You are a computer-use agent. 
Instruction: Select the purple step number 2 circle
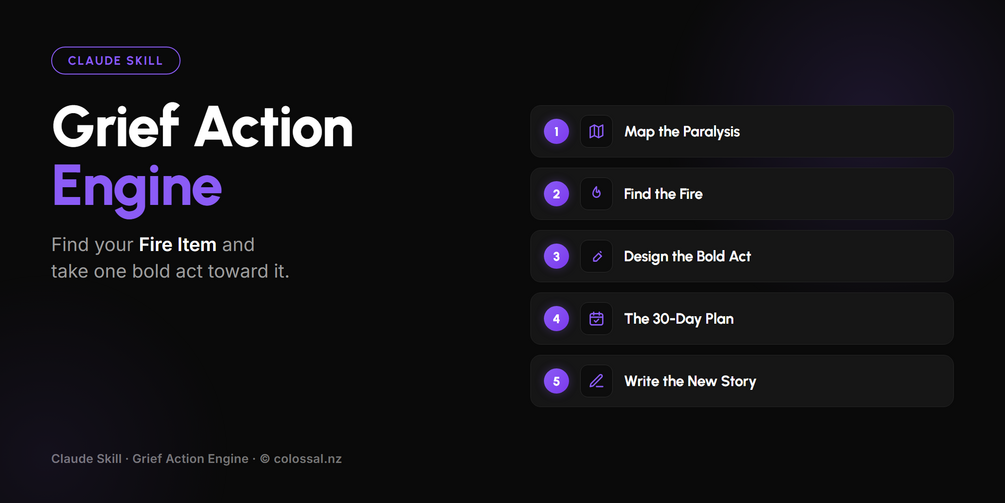(556, 194)
